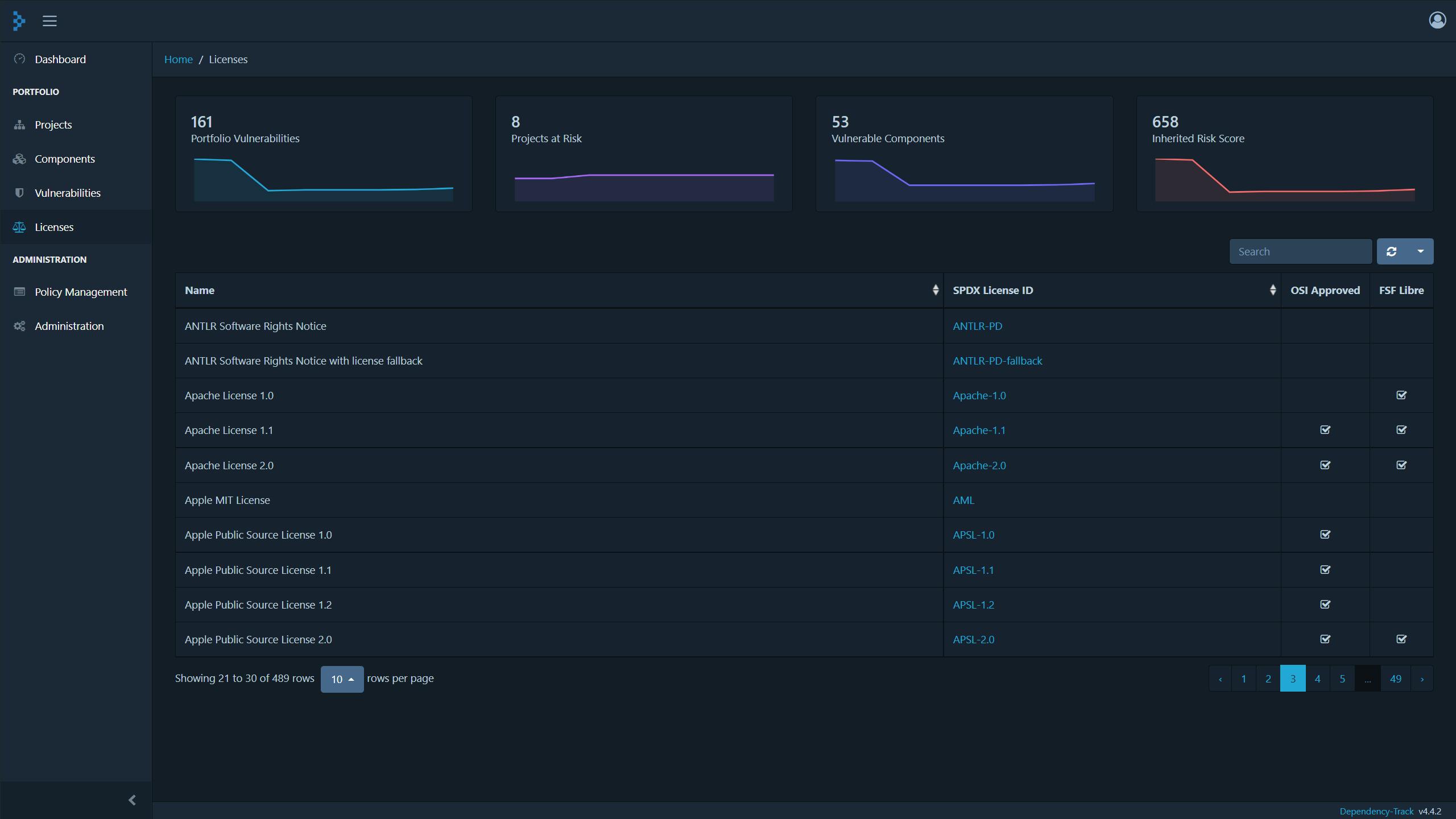Click OSI Approved check for Apache-1.1

(1325, 430)
